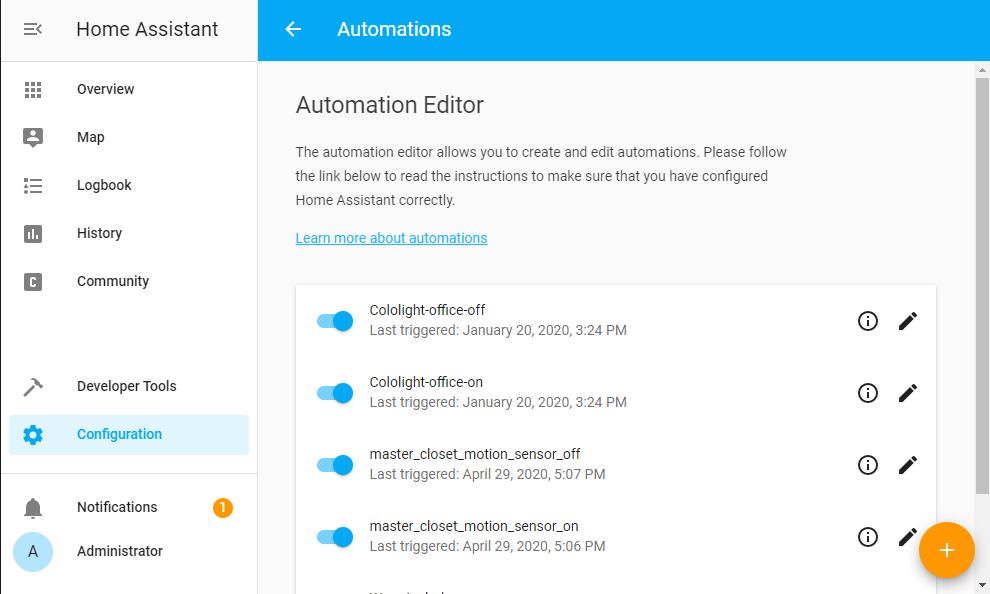Switch off master_closet_motion_sensor_on automation
Image resolution: width=990 pixels, height=594 pixels.
click(x=335, y=537)
